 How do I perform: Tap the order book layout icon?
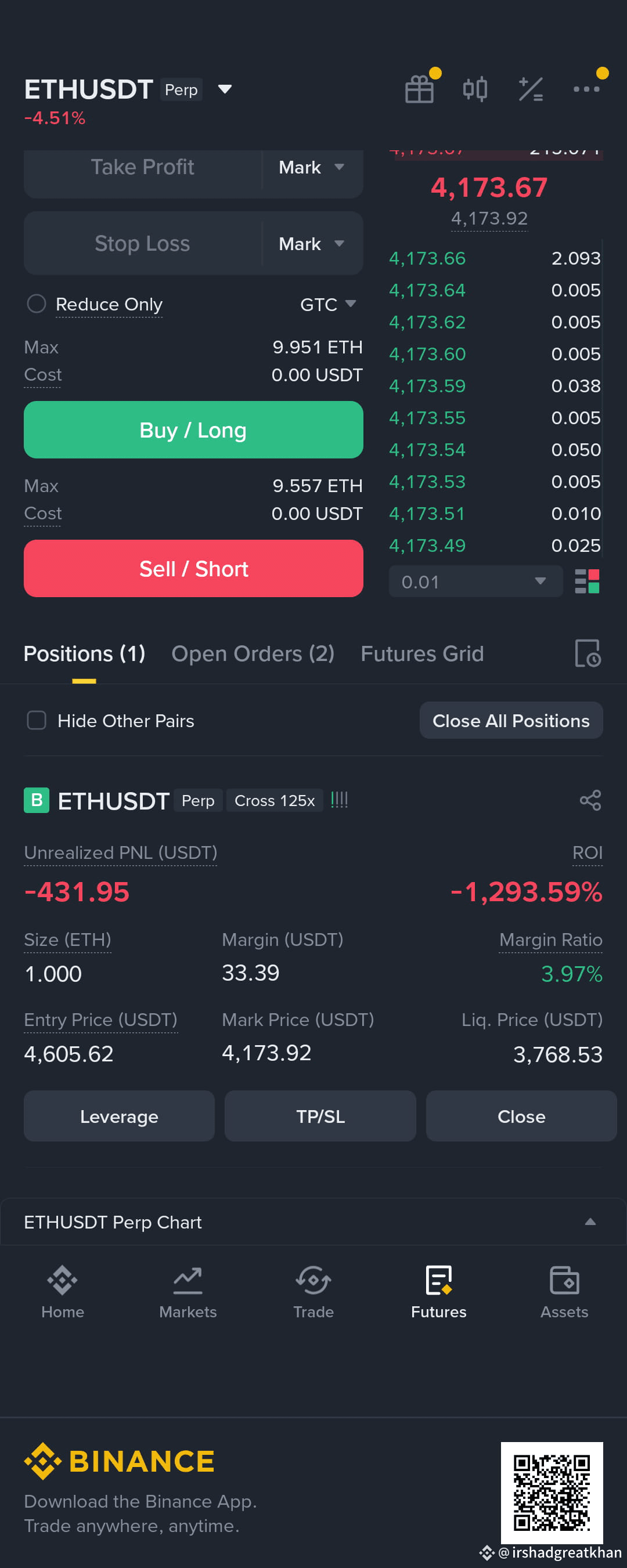[587, 581]
